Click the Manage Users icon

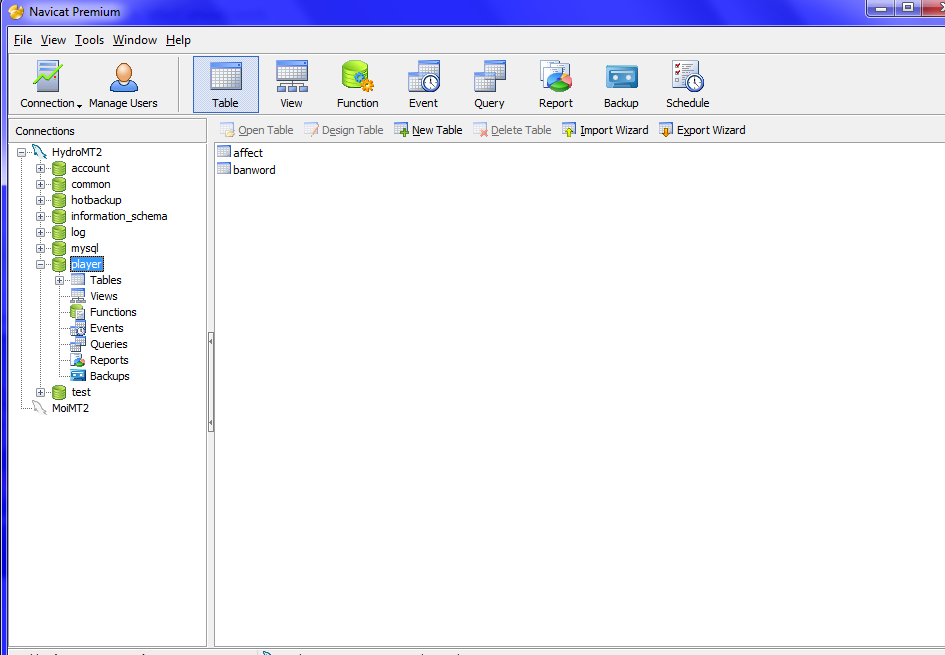(124, 78)
